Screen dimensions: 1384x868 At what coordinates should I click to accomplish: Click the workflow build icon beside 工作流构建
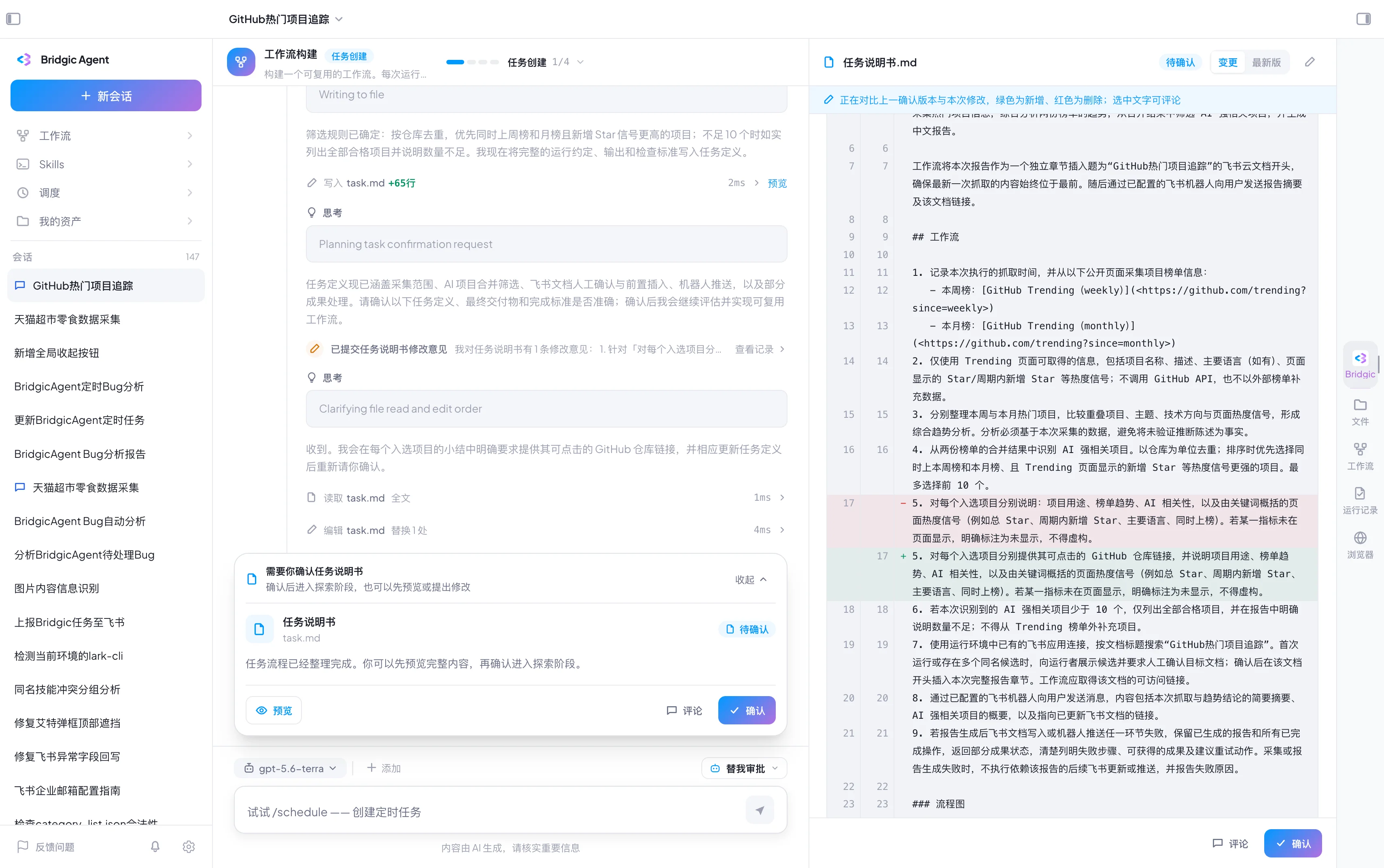tap(241, 62)
